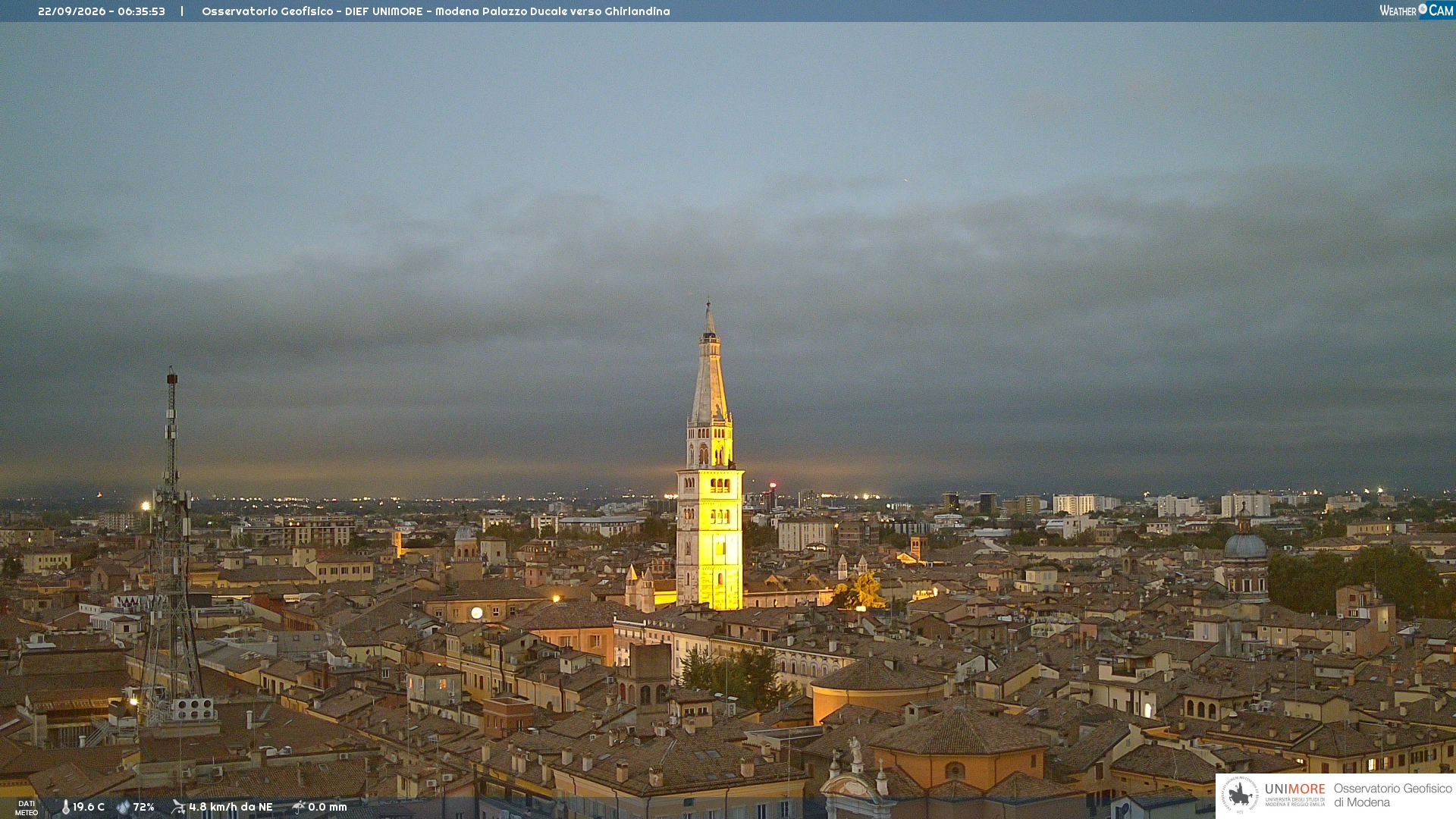1456x819 pixels.
Task: Click the thermometer temperature icon
Action: [66, 808]
